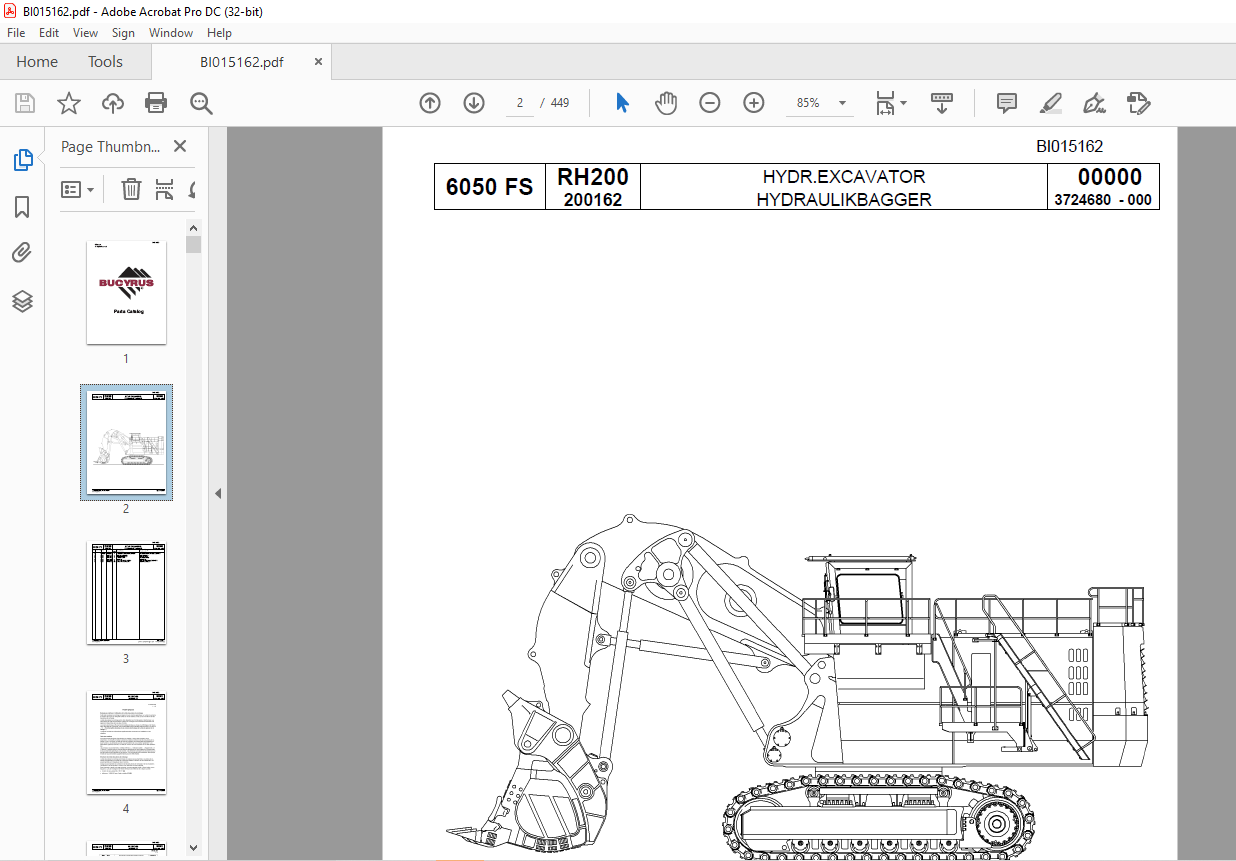Add a sticky note comment

[1007, 103]
